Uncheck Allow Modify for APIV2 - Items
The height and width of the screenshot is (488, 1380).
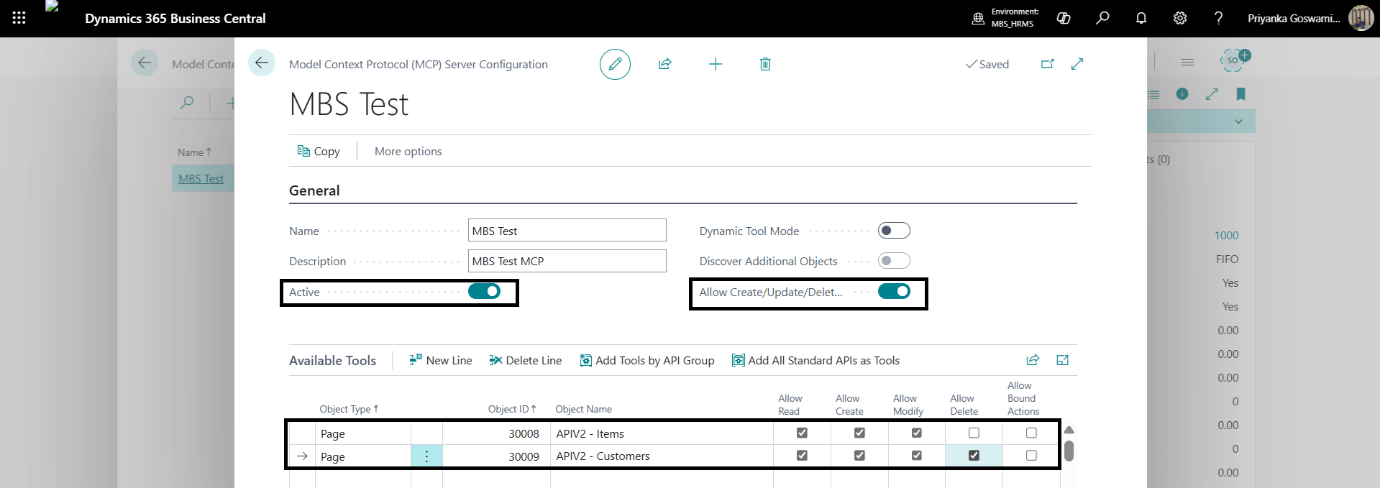coord(917,433)
